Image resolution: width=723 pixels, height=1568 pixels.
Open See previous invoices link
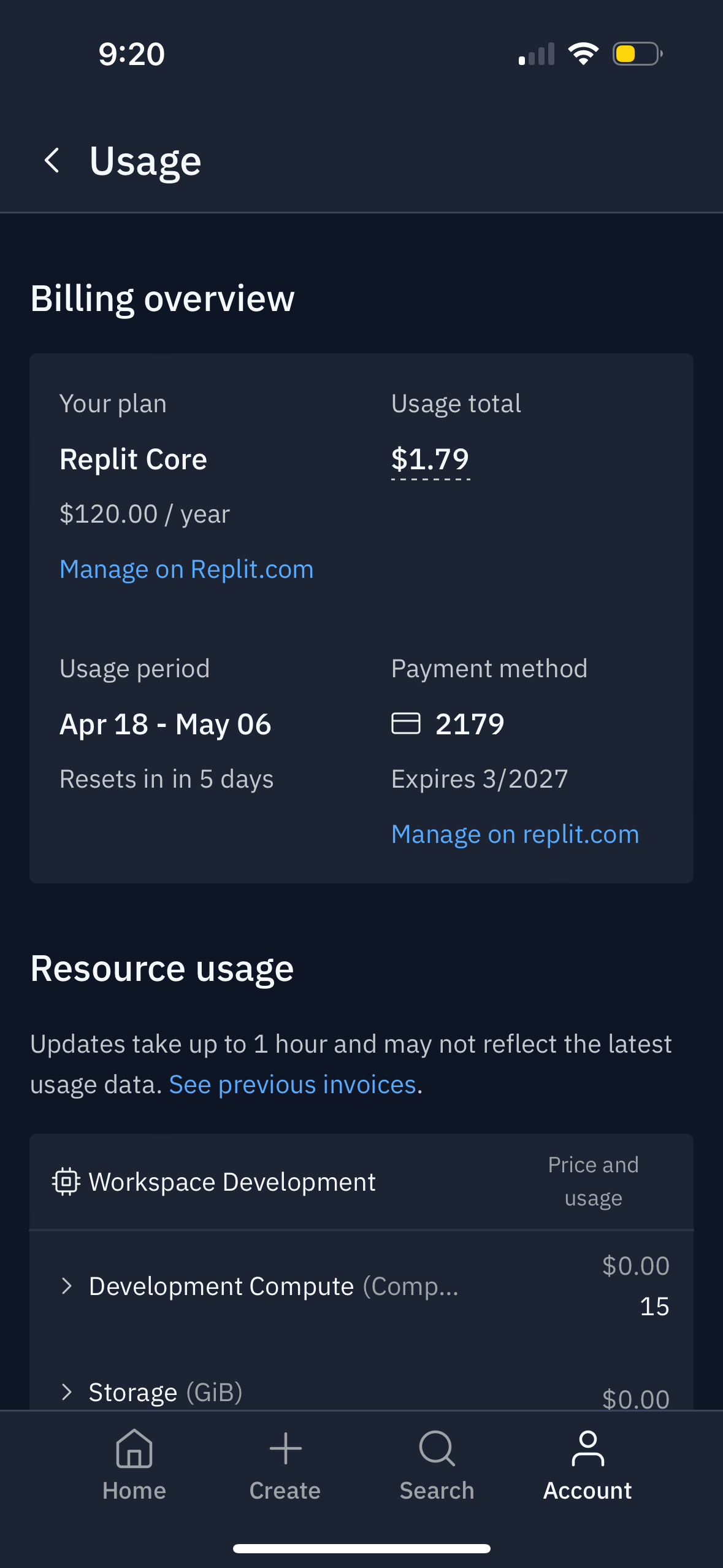coord(294,1085)
